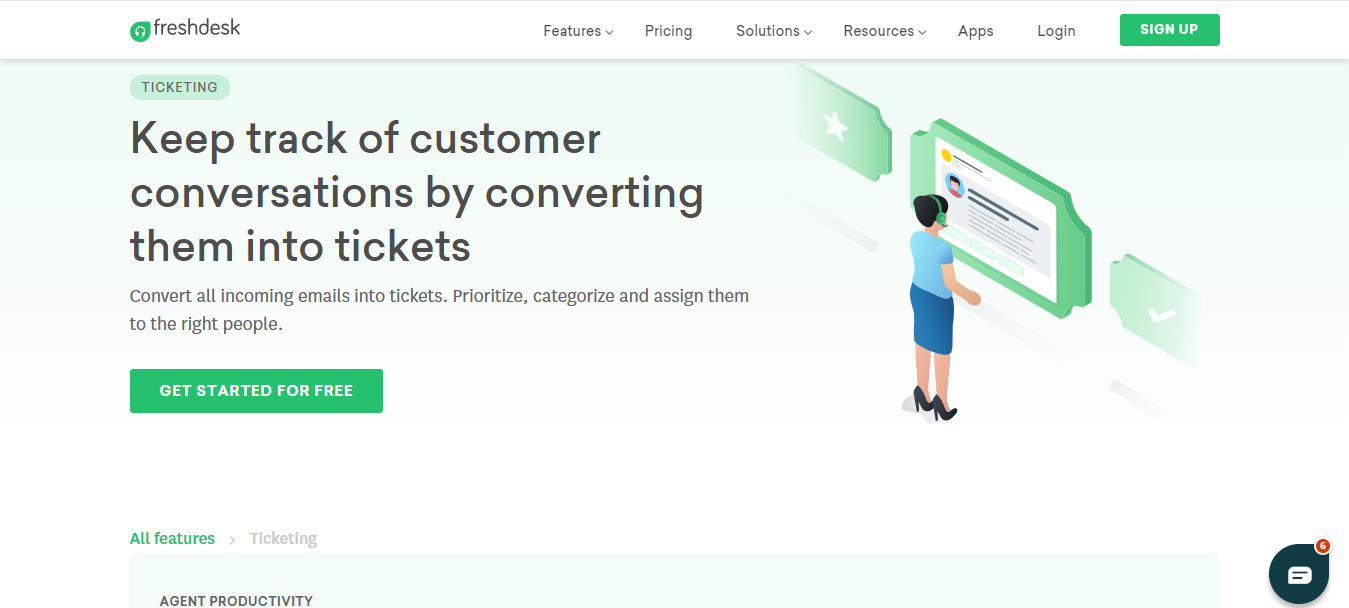Image resolution: width=1349 pixels, height=608 pixels.
Task: Expand the Features dropdown menu
Action: pos(572,31)
